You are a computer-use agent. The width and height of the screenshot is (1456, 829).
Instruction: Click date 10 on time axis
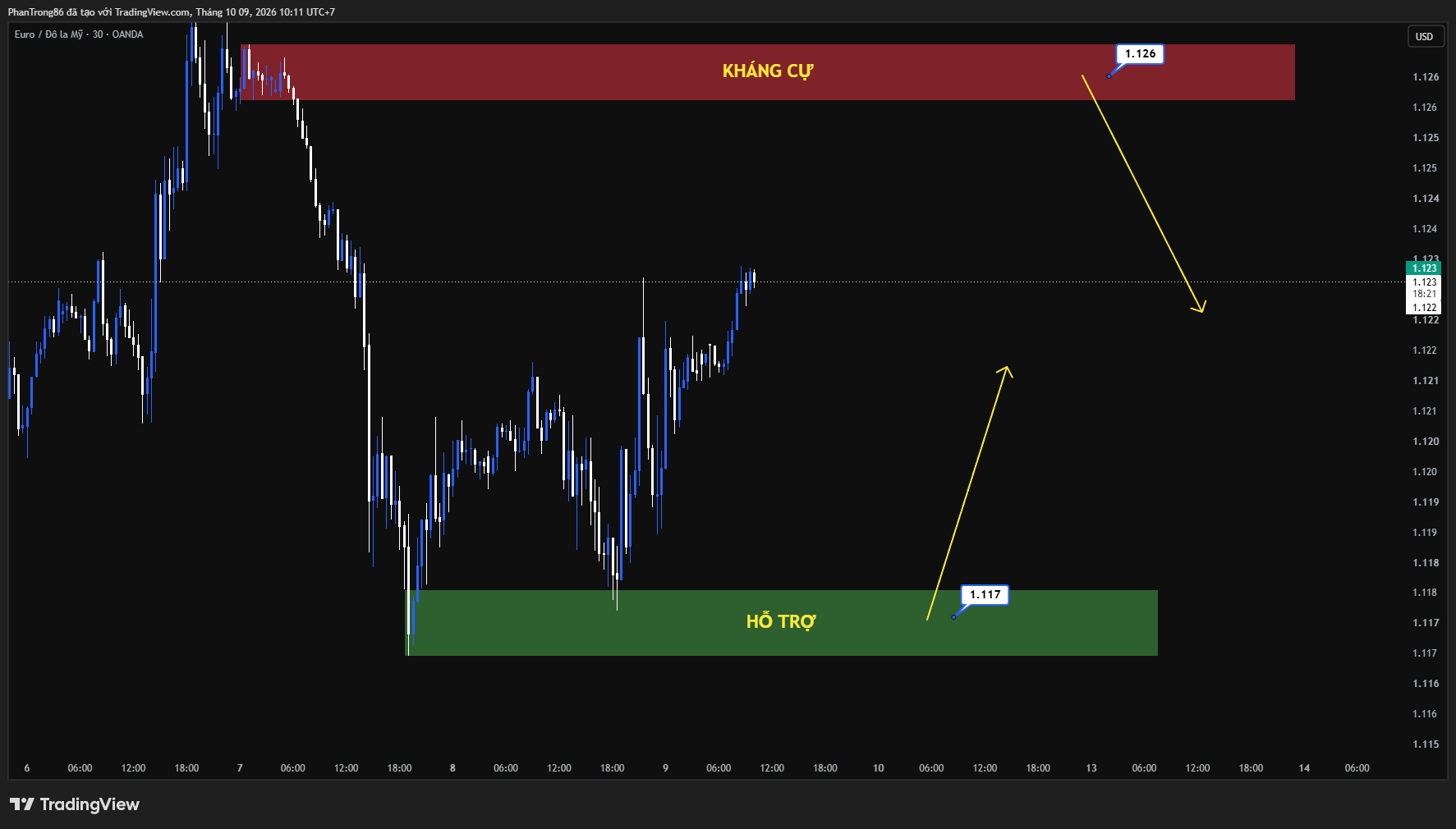point(879,768)
